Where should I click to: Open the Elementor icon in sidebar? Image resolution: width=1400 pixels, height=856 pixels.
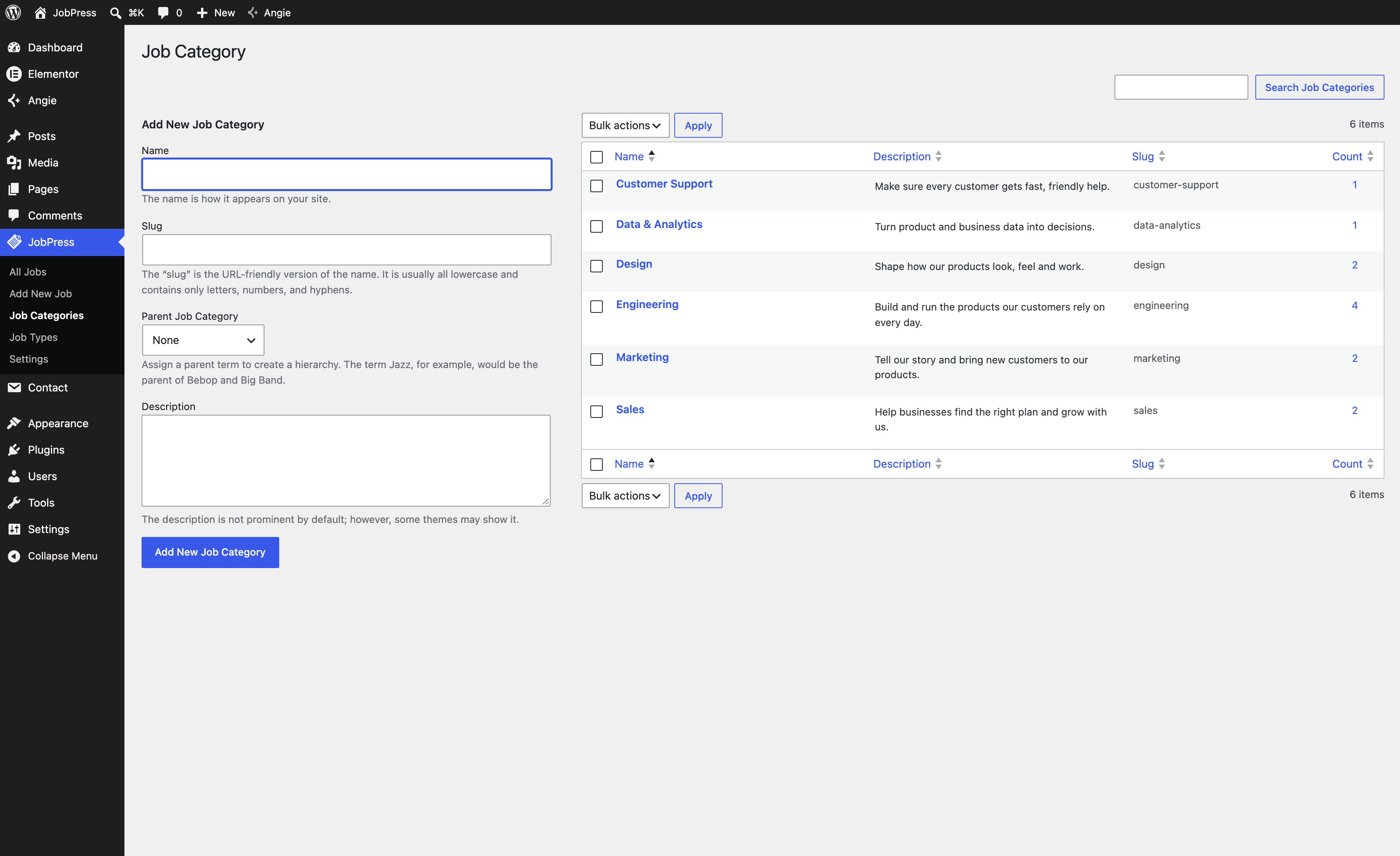click(14, 74)
